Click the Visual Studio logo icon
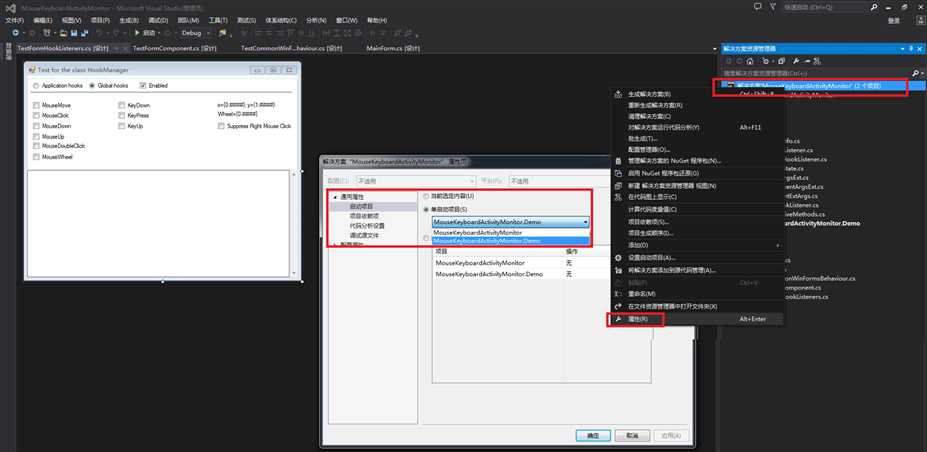 tap(10, 8)
